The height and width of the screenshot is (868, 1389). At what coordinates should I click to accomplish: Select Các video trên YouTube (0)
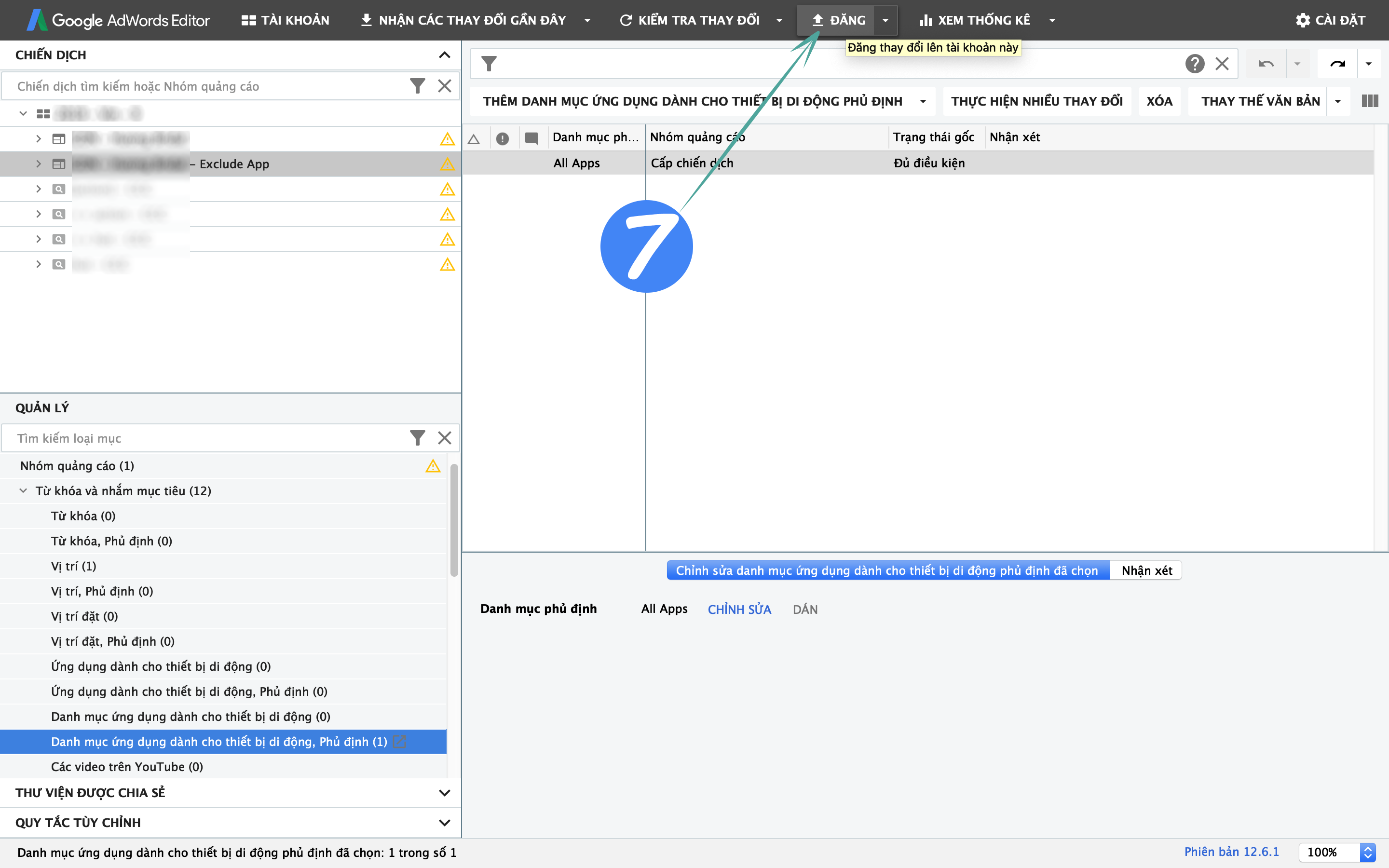pyautogui.click(x=223, y=767)
